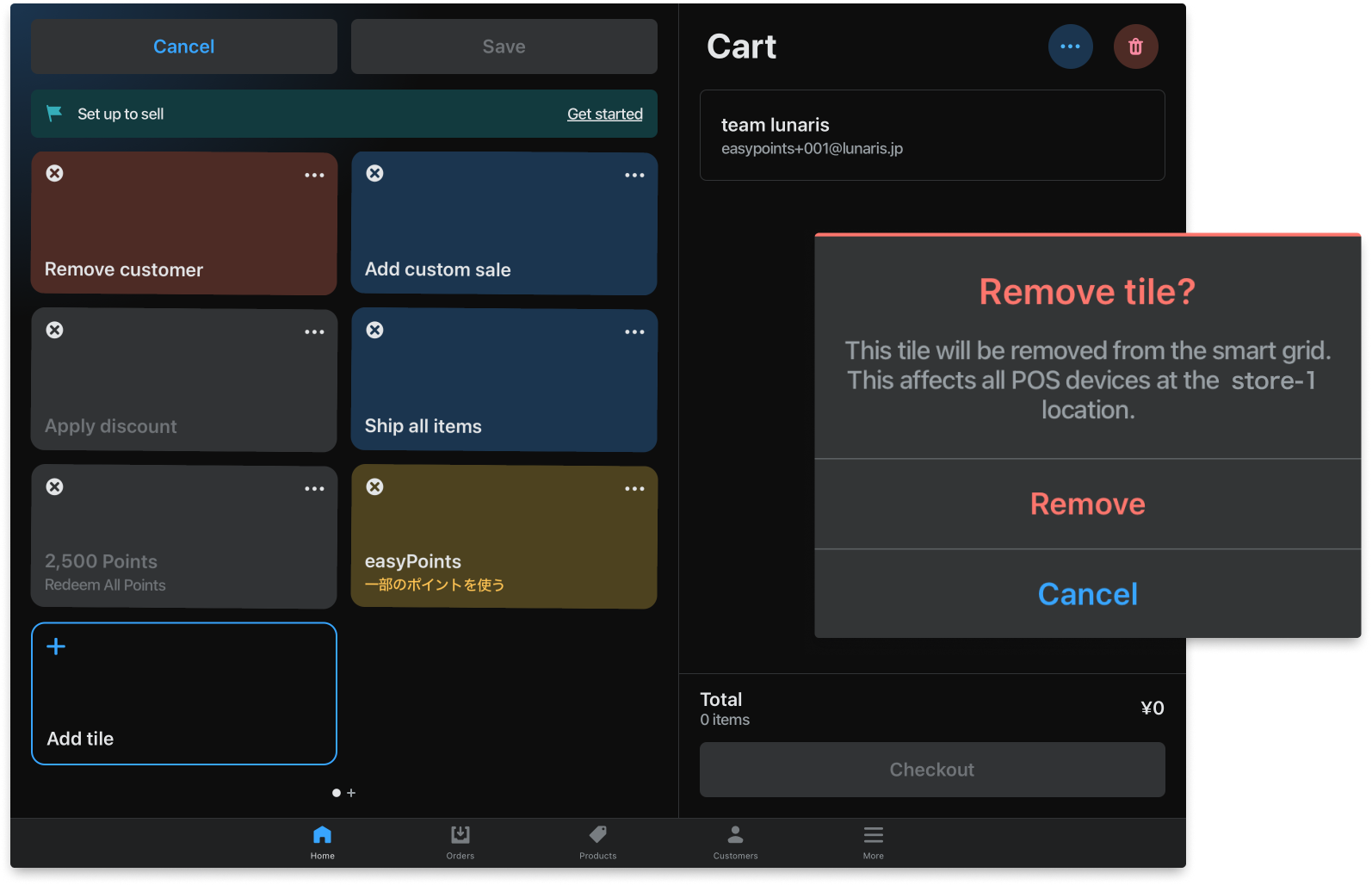1372x885 pixels.
Task: Select the Remove customer tile
Action: 184,224
